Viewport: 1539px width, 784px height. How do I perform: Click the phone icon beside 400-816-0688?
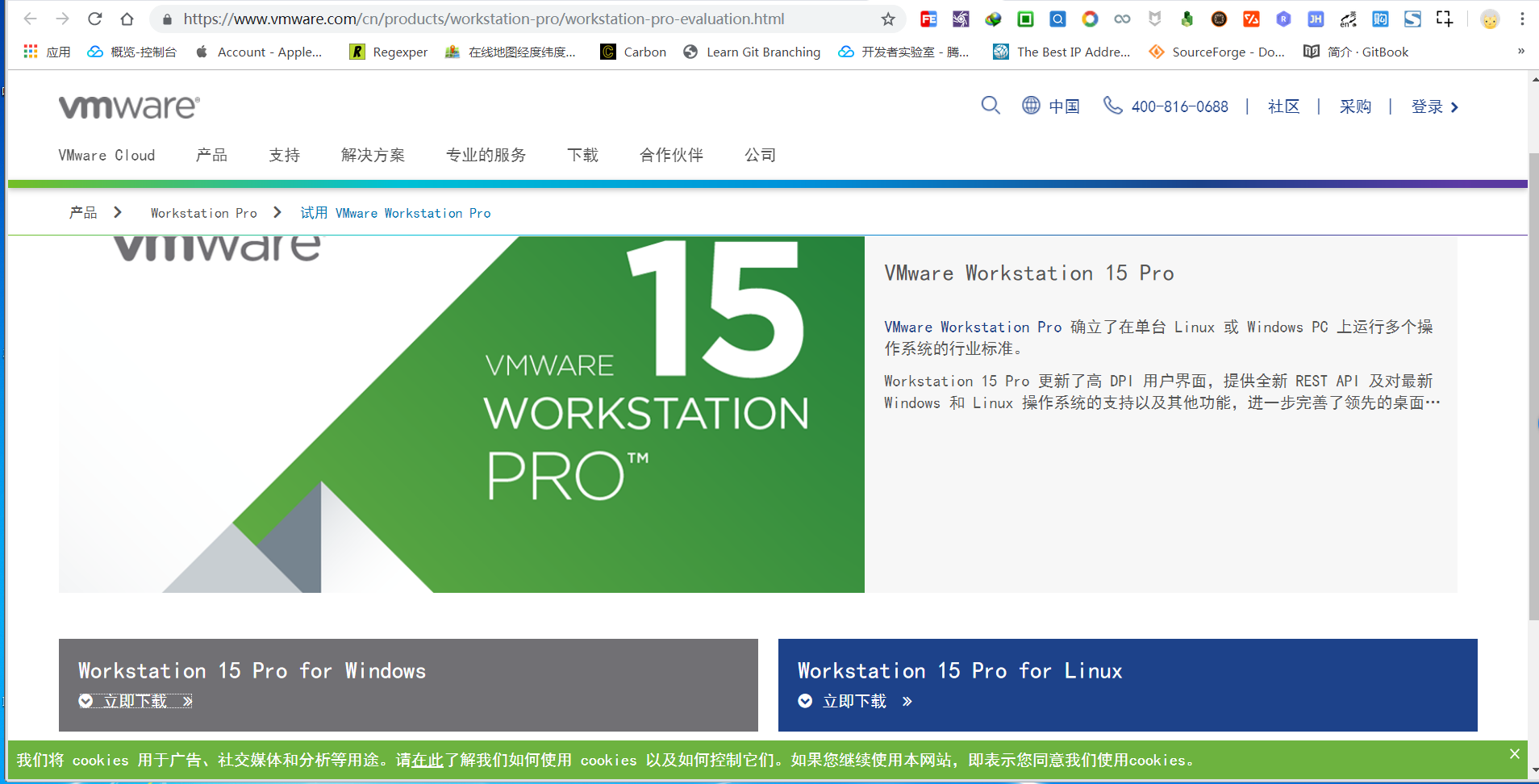[1112, 106]
